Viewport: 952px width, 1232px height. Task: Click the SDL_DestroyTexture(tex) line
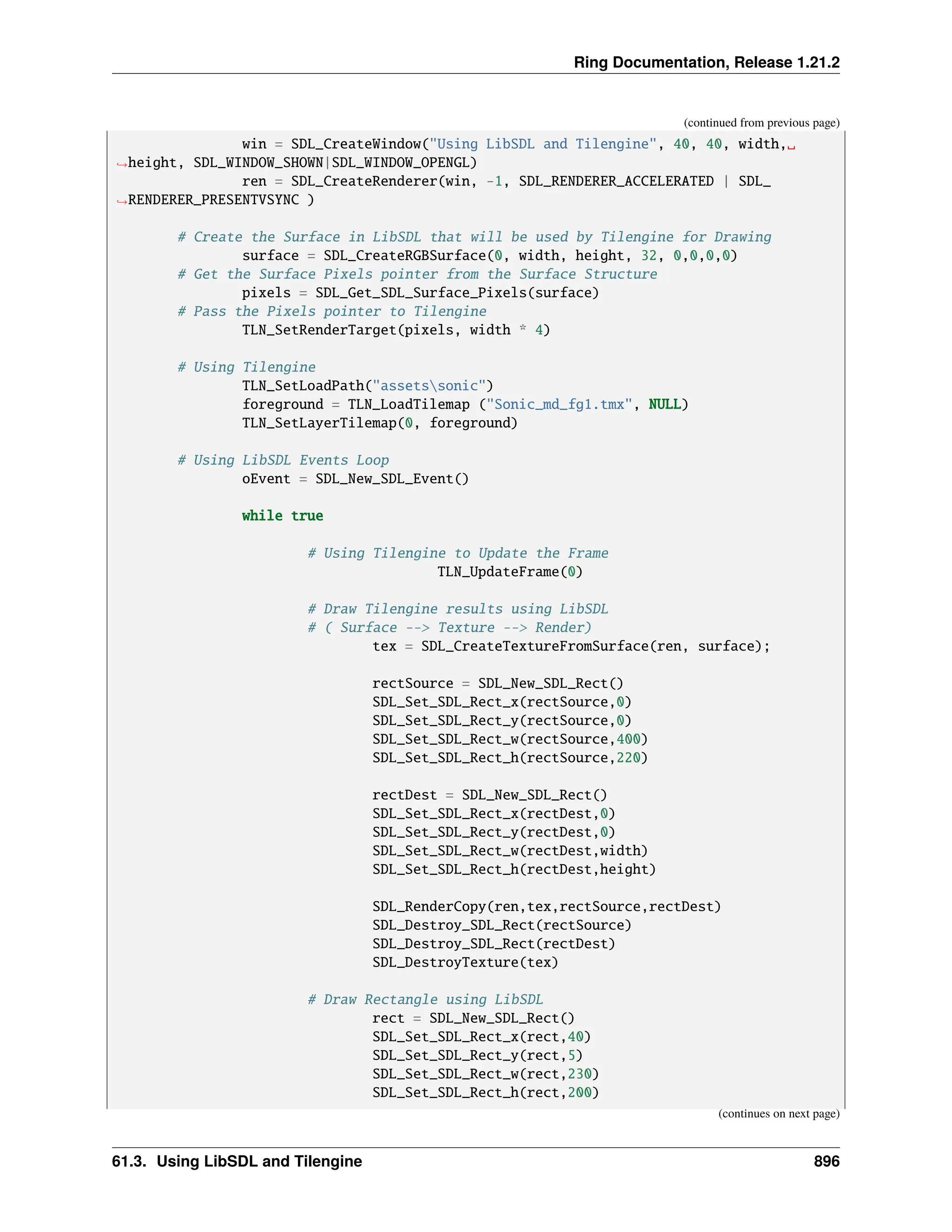(465, 962)
